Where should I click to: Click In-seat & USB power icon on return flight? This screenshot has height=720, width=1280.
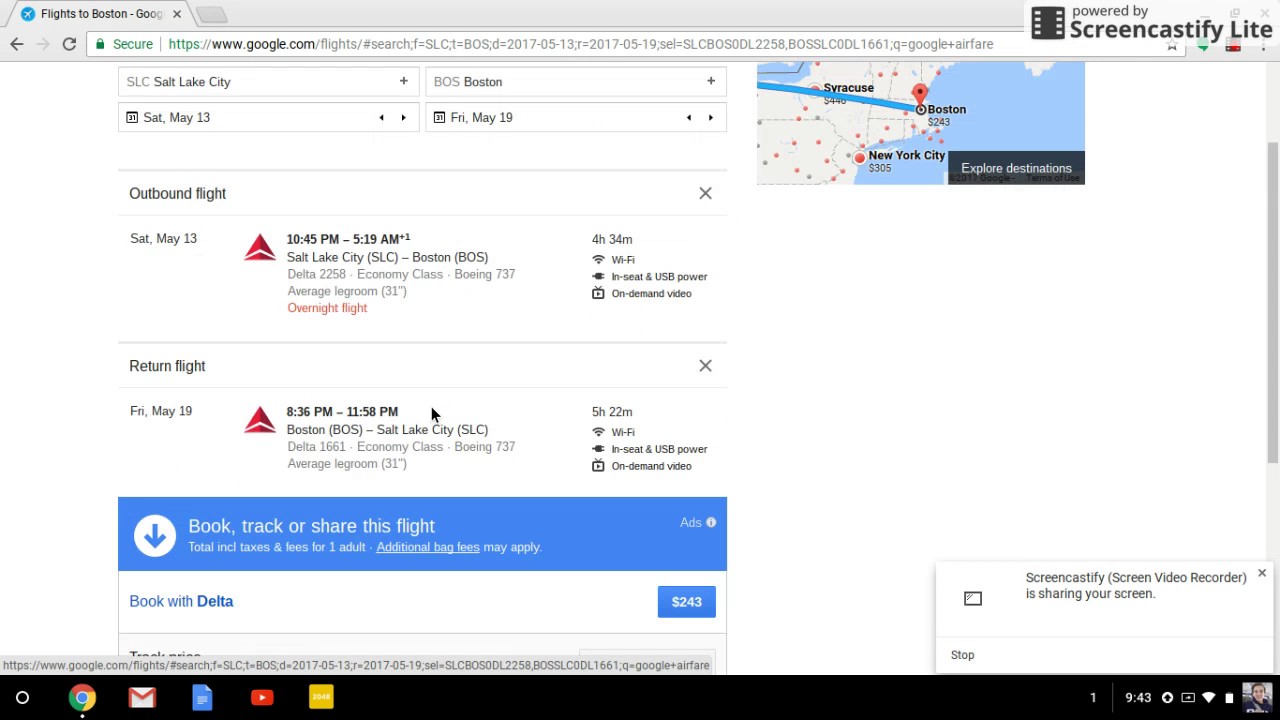pyautogui.click(x=598, y=449)
